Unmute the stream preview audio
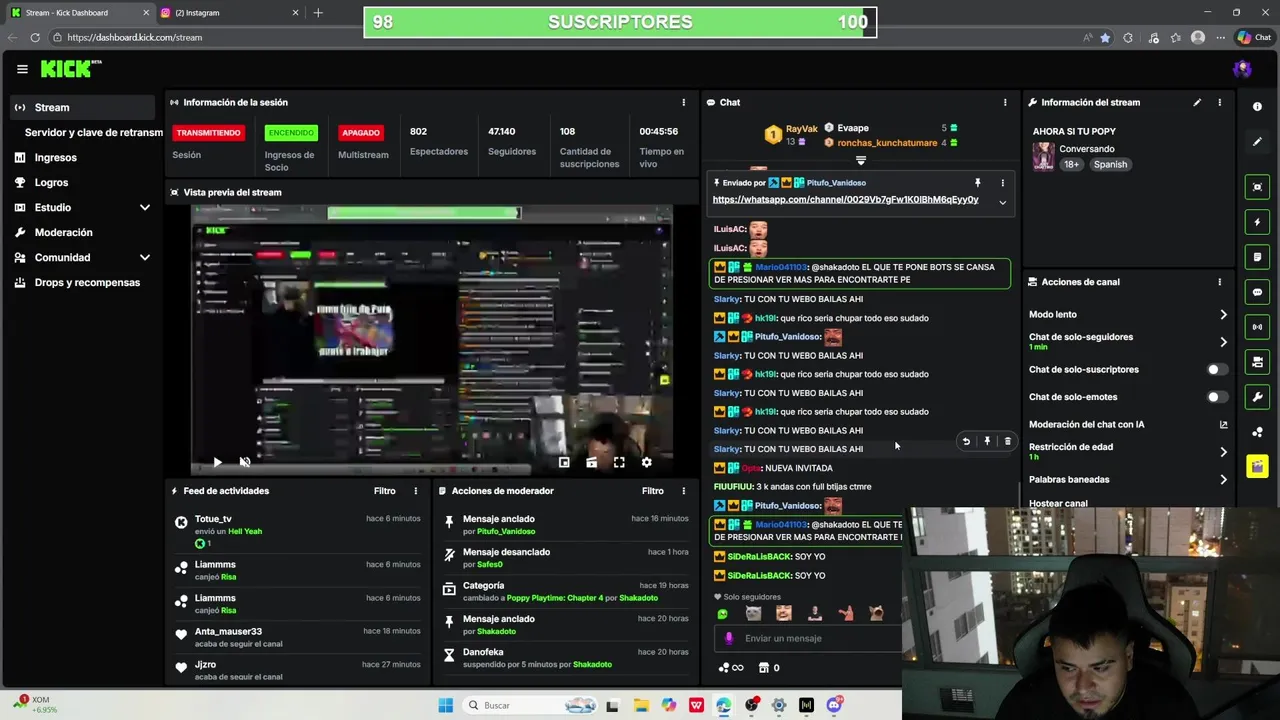This screenshot has width=1280, height=720. [x=244, y=462]
